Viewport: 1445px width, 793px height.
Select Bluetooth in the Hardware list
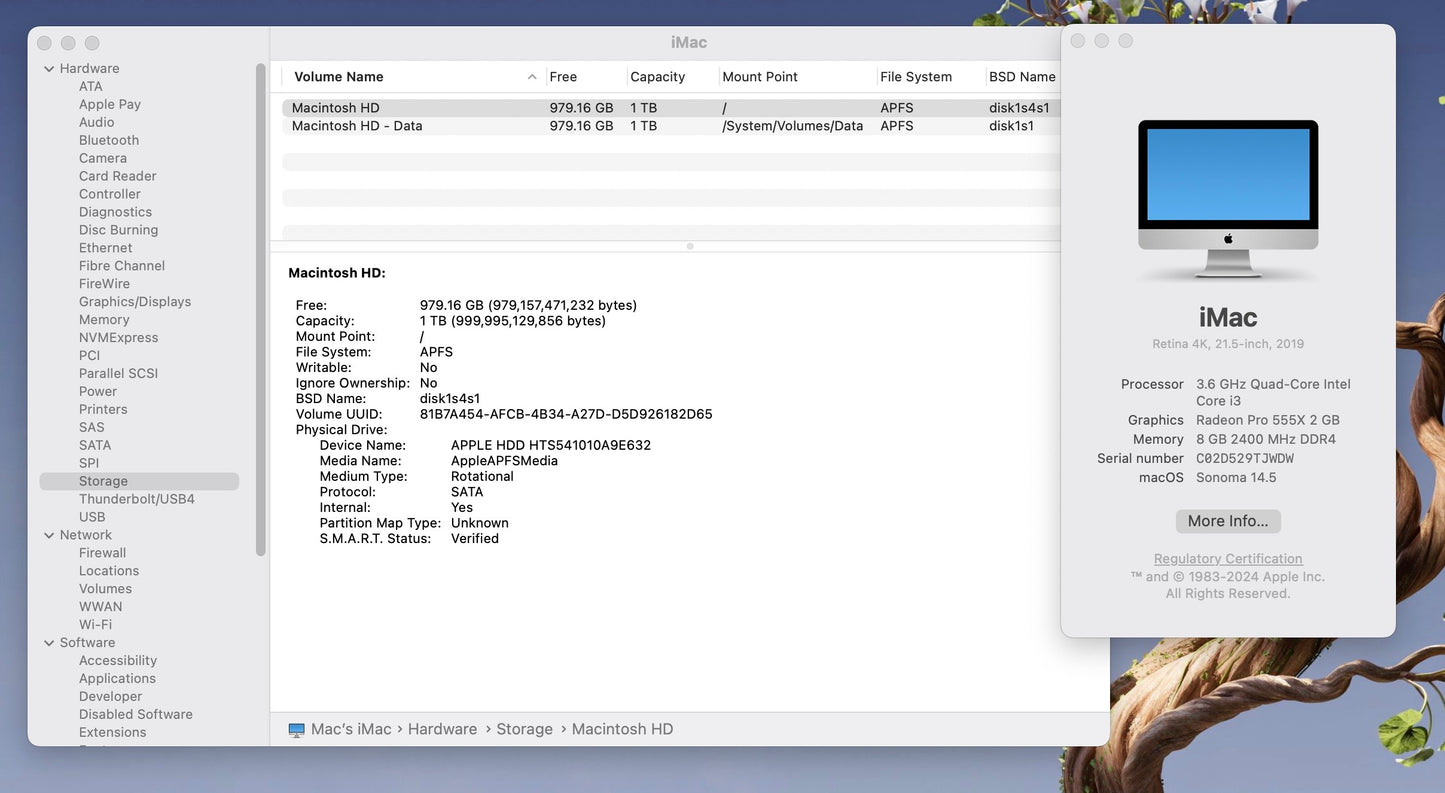(x=109, y=141)
